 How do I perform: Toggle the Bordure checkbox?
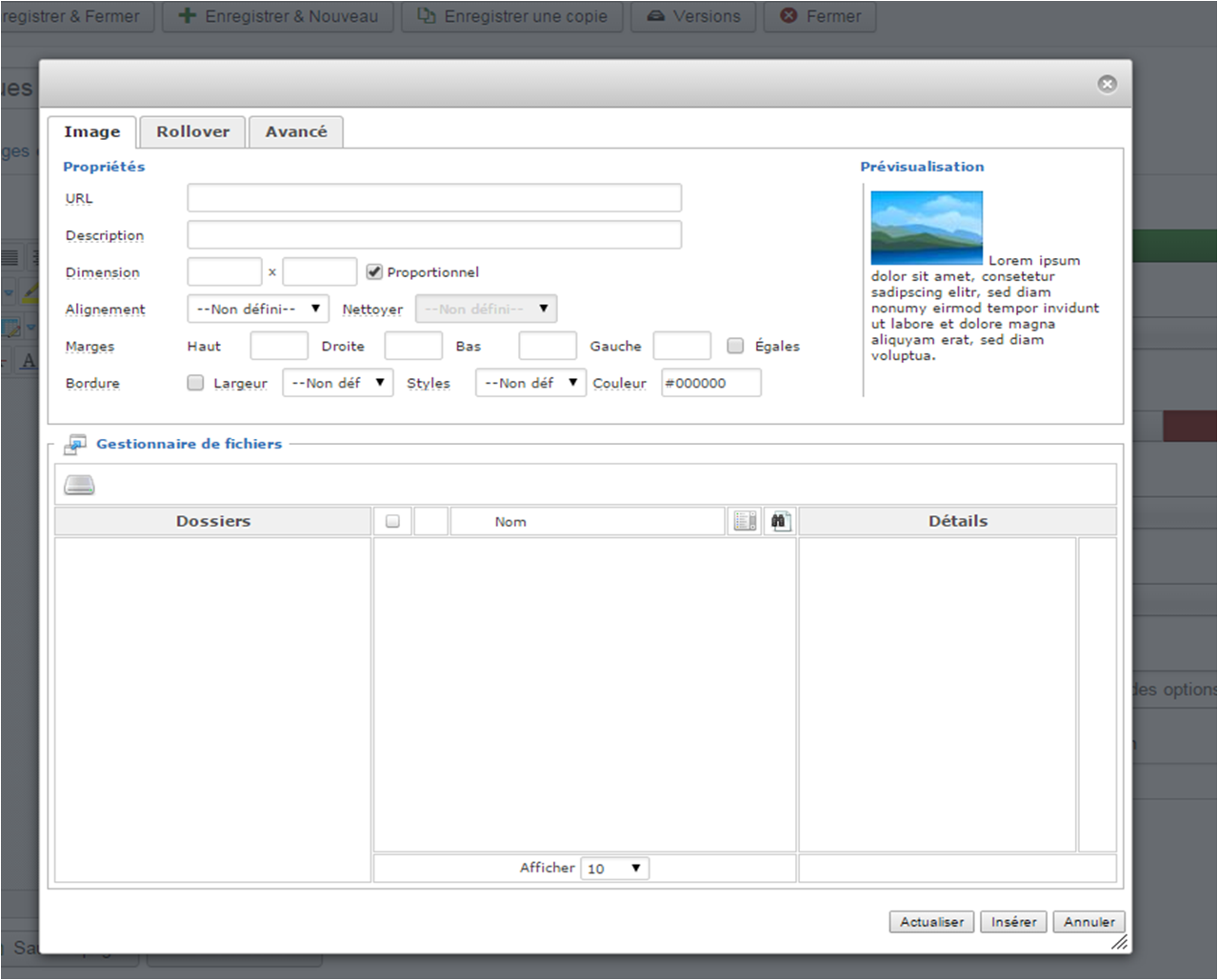(x=195, y=383)
